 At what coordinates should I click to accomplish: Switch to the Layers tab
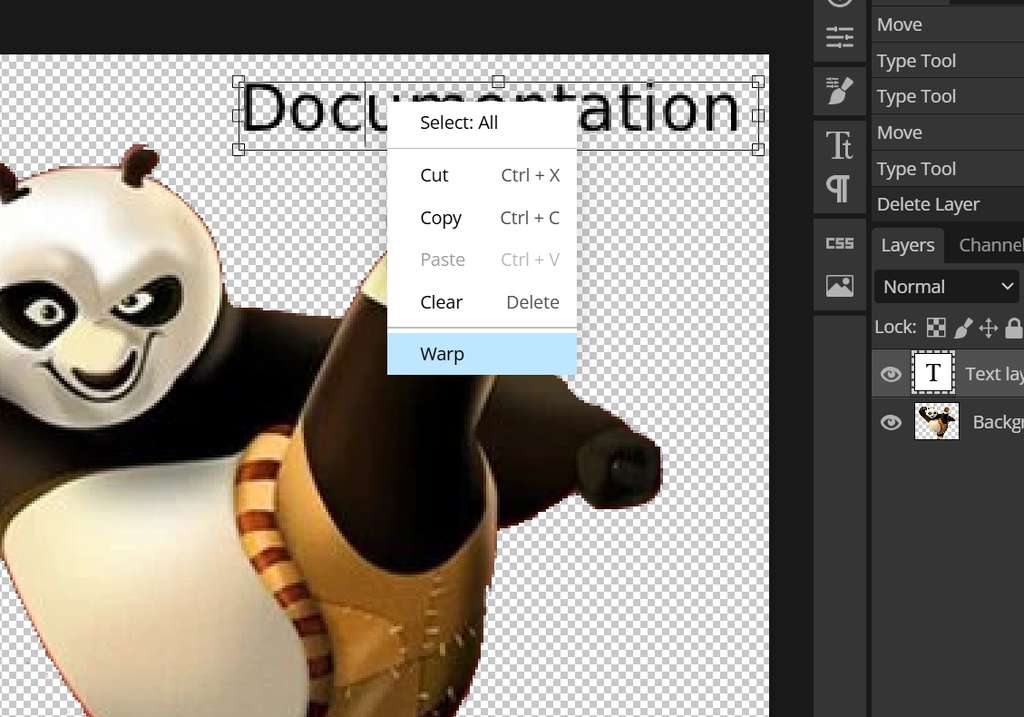coord(907,246)
